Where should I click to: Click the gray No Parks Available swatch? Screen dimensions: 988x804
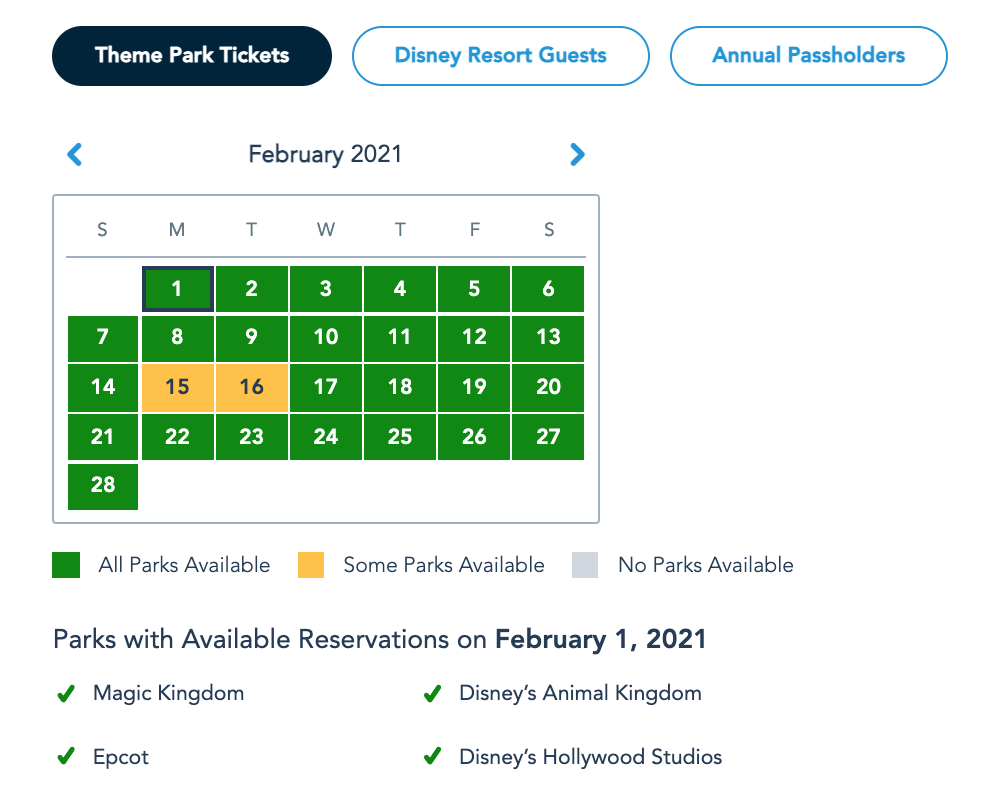[x=585, y=565]
